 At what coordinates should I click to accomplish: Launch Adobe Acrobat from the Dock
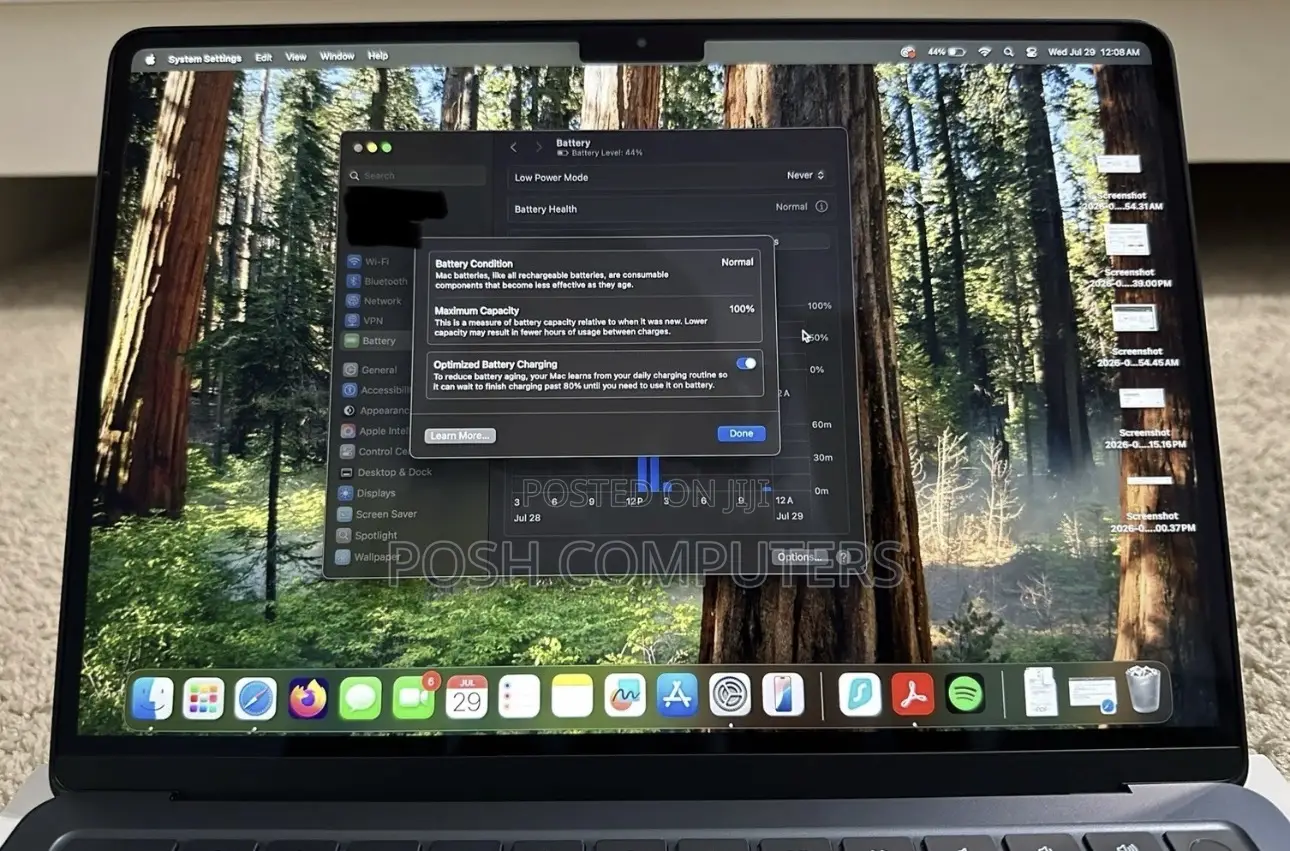[913, 694]
